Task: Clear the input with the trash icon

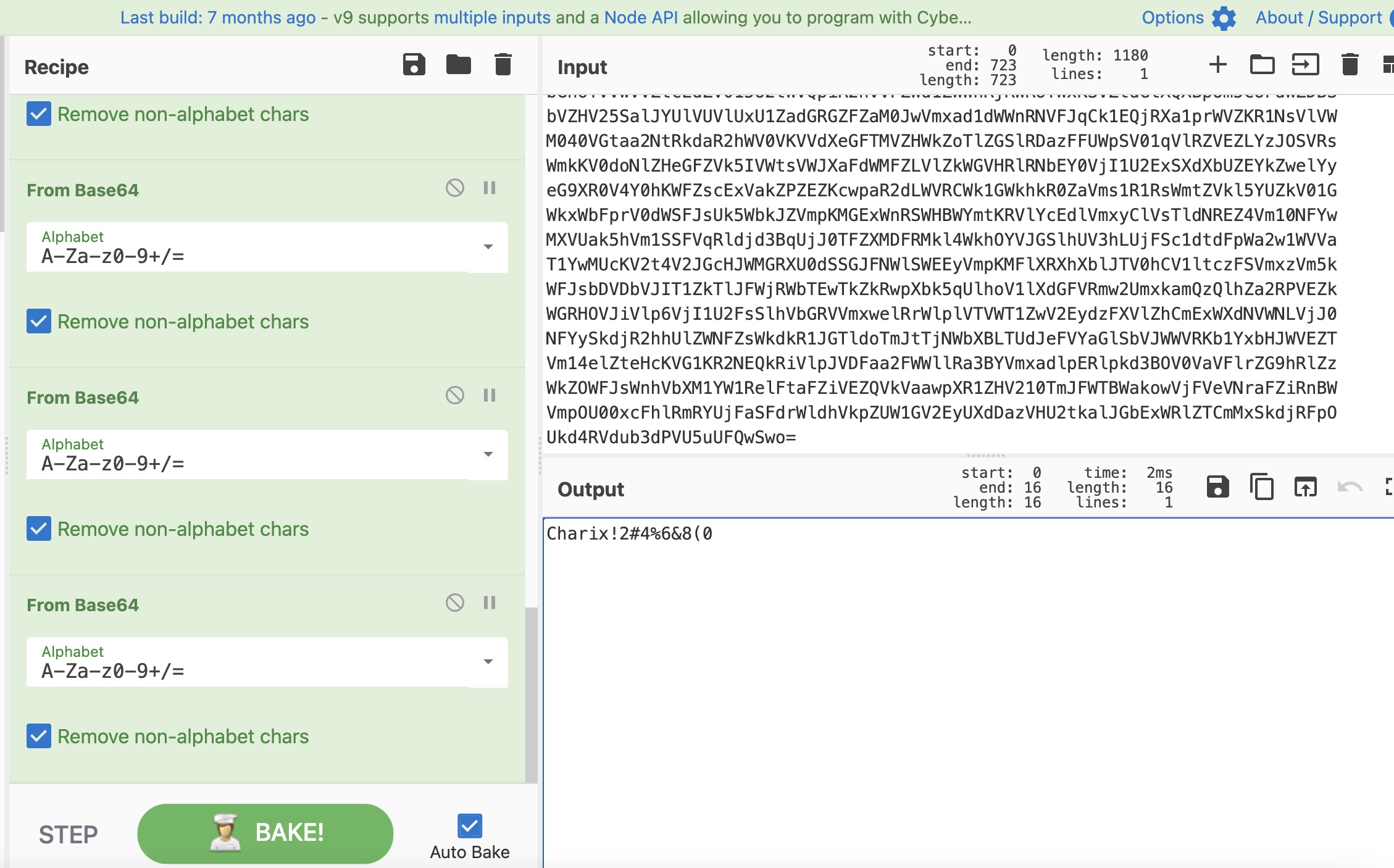Action: point(1350,64)
